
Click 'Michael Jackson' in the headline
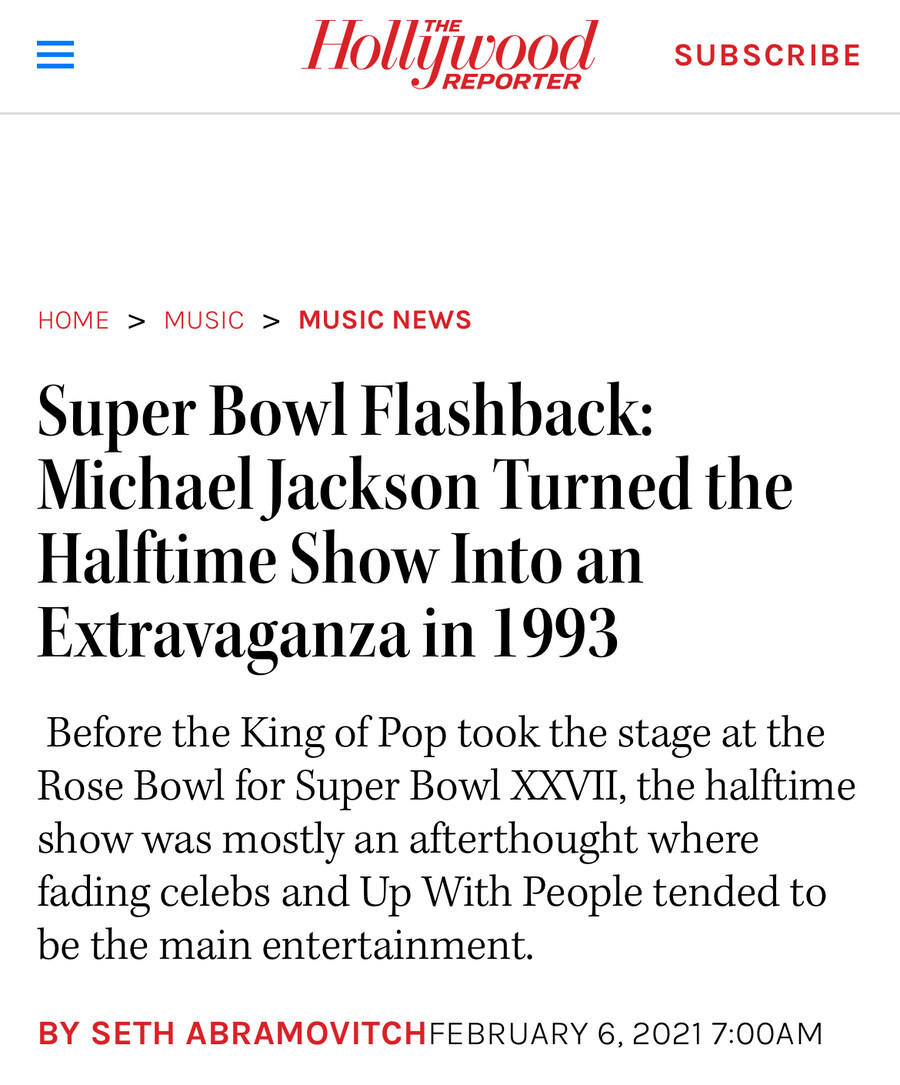click(x=258, y=486)
